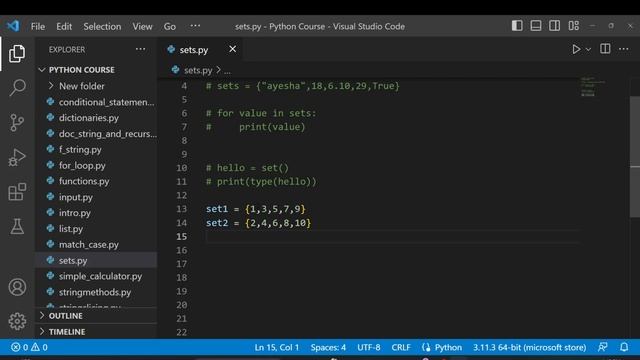This screenshot has width=640, height=360.
Task: Open the File menu
Action: click(38, 27)
